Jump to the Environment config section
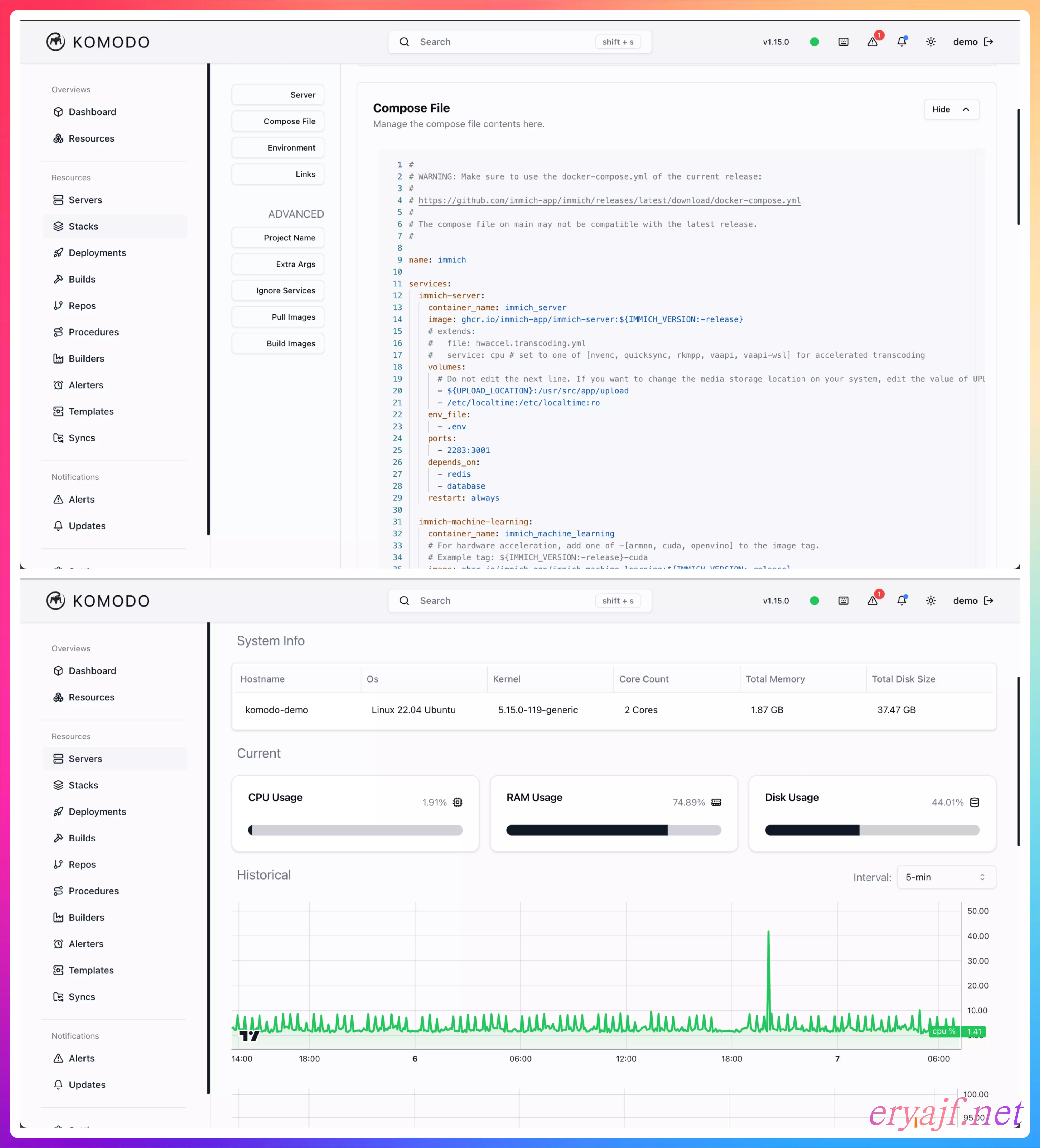Screen dimensions: 1040x1148 (x=278, y=148)
